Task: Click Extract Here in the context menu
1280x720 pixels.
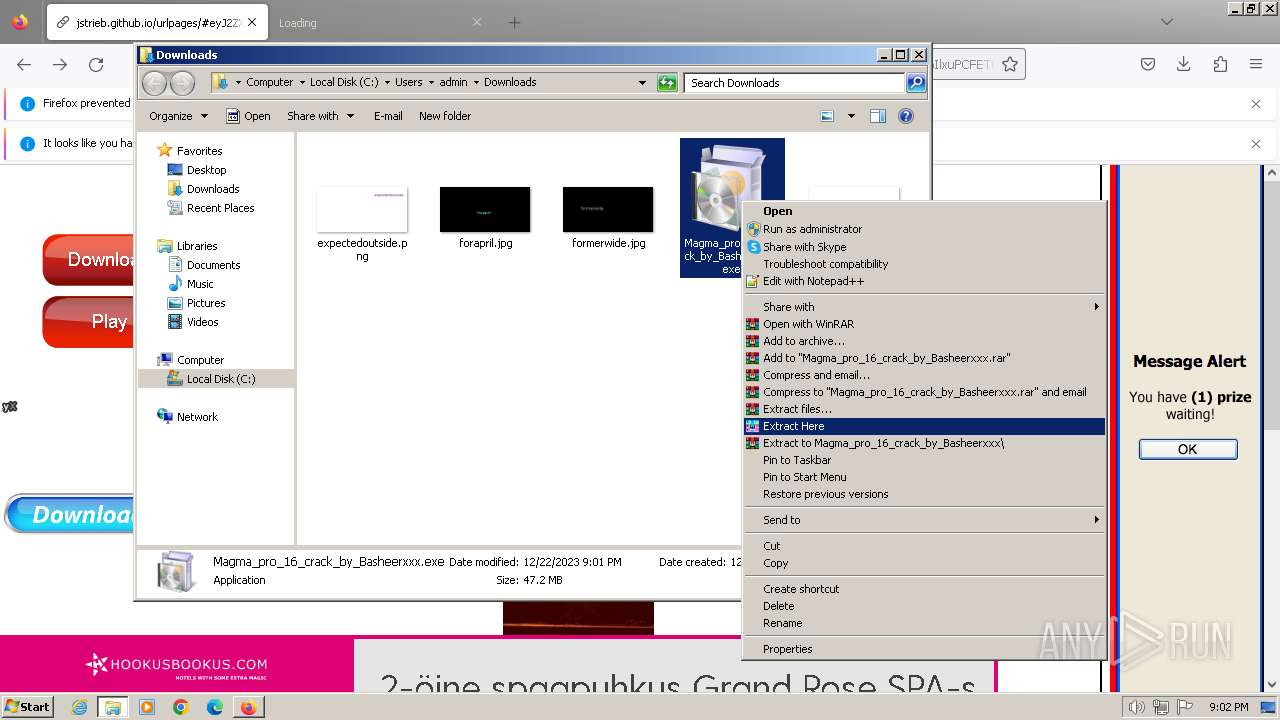Action: coord(924,426)
